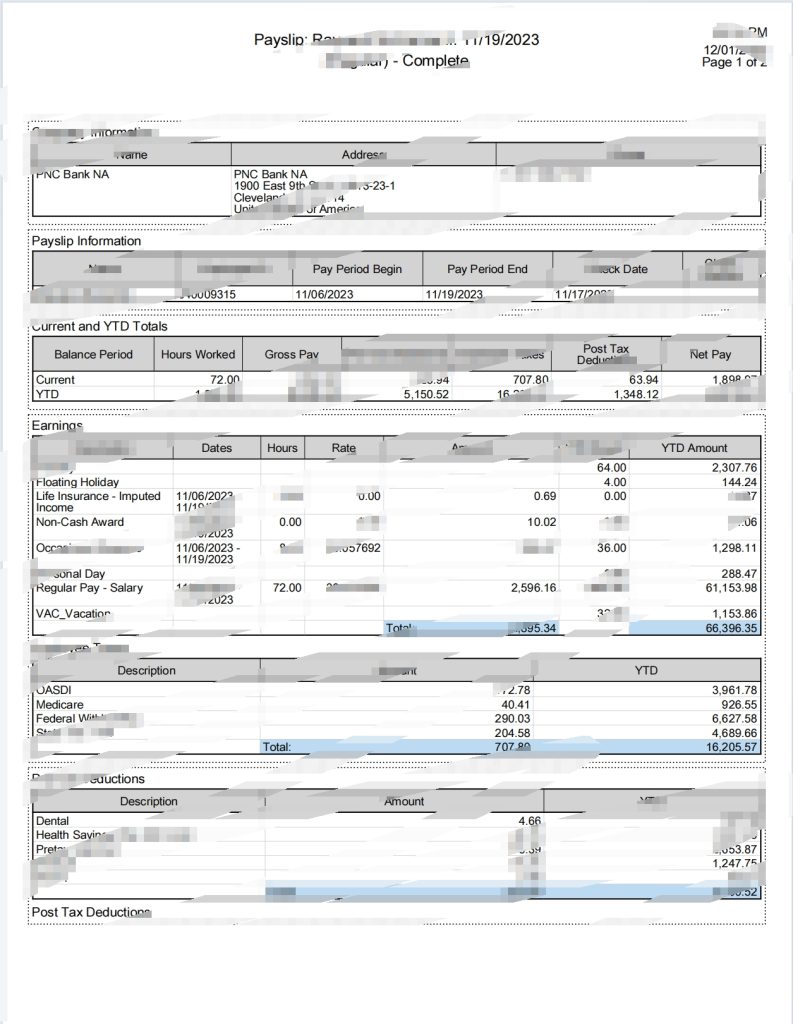This screenshot has width=793, height=1024.
Task: Select Dental deduction amount 4.66
Action: pyautogui.click(x=530, y=821)
